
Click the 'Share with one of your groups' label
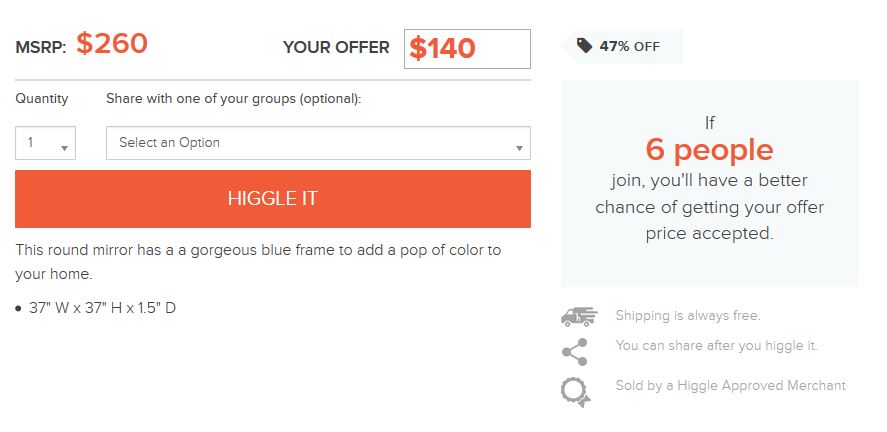233,98
